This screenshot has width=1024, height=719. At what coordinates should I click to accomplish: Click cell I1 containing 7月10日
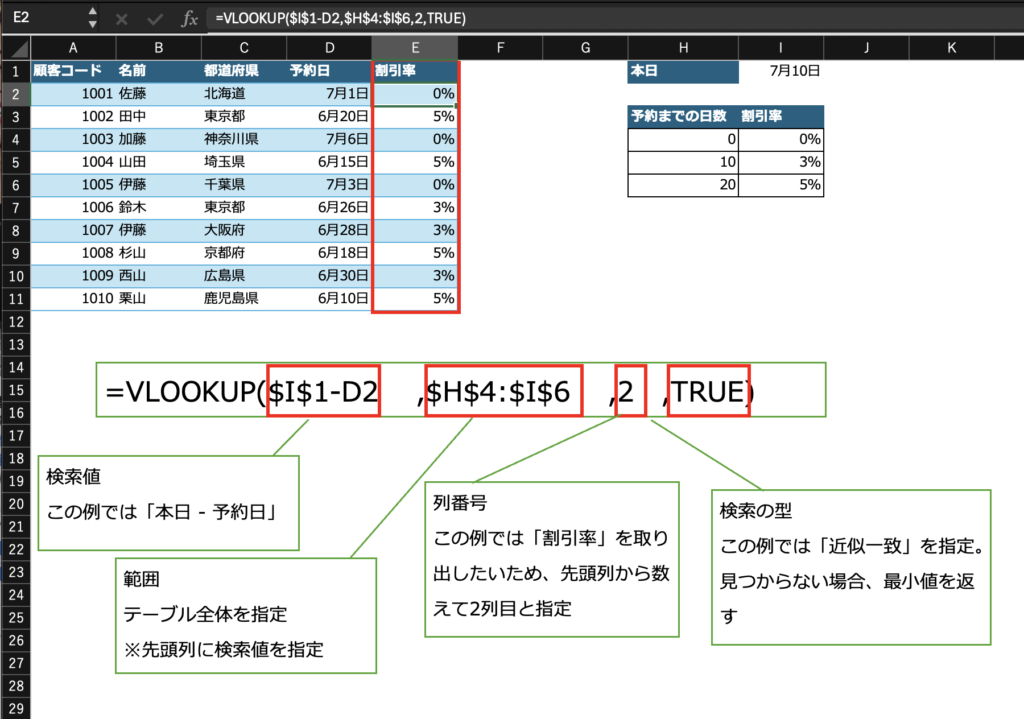point(781,71)
